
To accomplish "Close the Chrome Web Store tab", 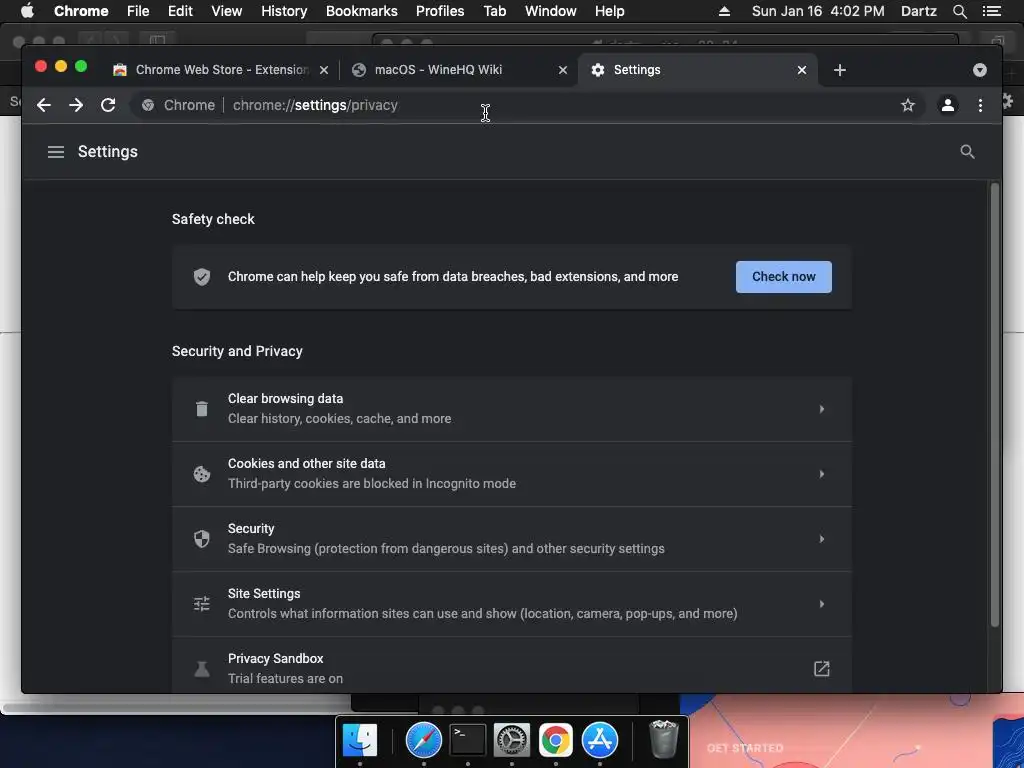I will [x=324, y=70].
